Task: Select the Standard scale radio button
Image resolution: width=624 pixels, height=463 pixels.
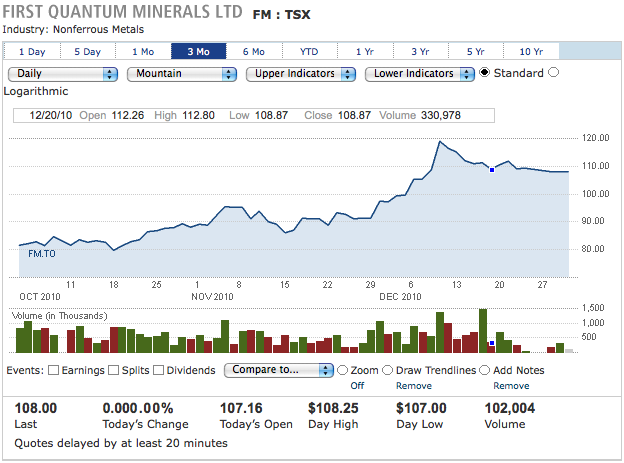Action: 484,72
